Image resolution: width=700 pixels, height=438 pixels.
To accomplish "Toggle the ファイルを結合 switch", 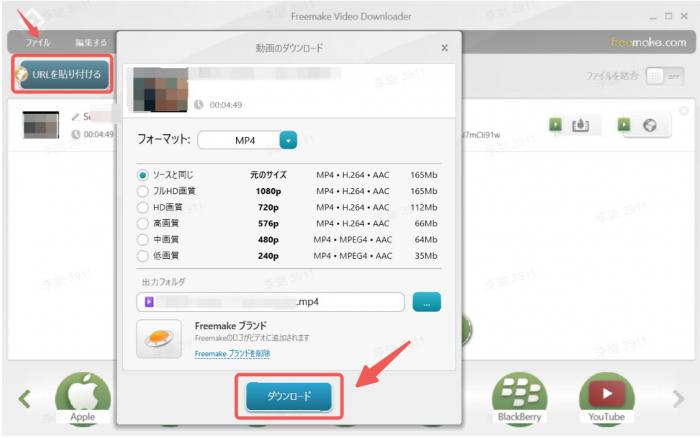I will 665,76.
